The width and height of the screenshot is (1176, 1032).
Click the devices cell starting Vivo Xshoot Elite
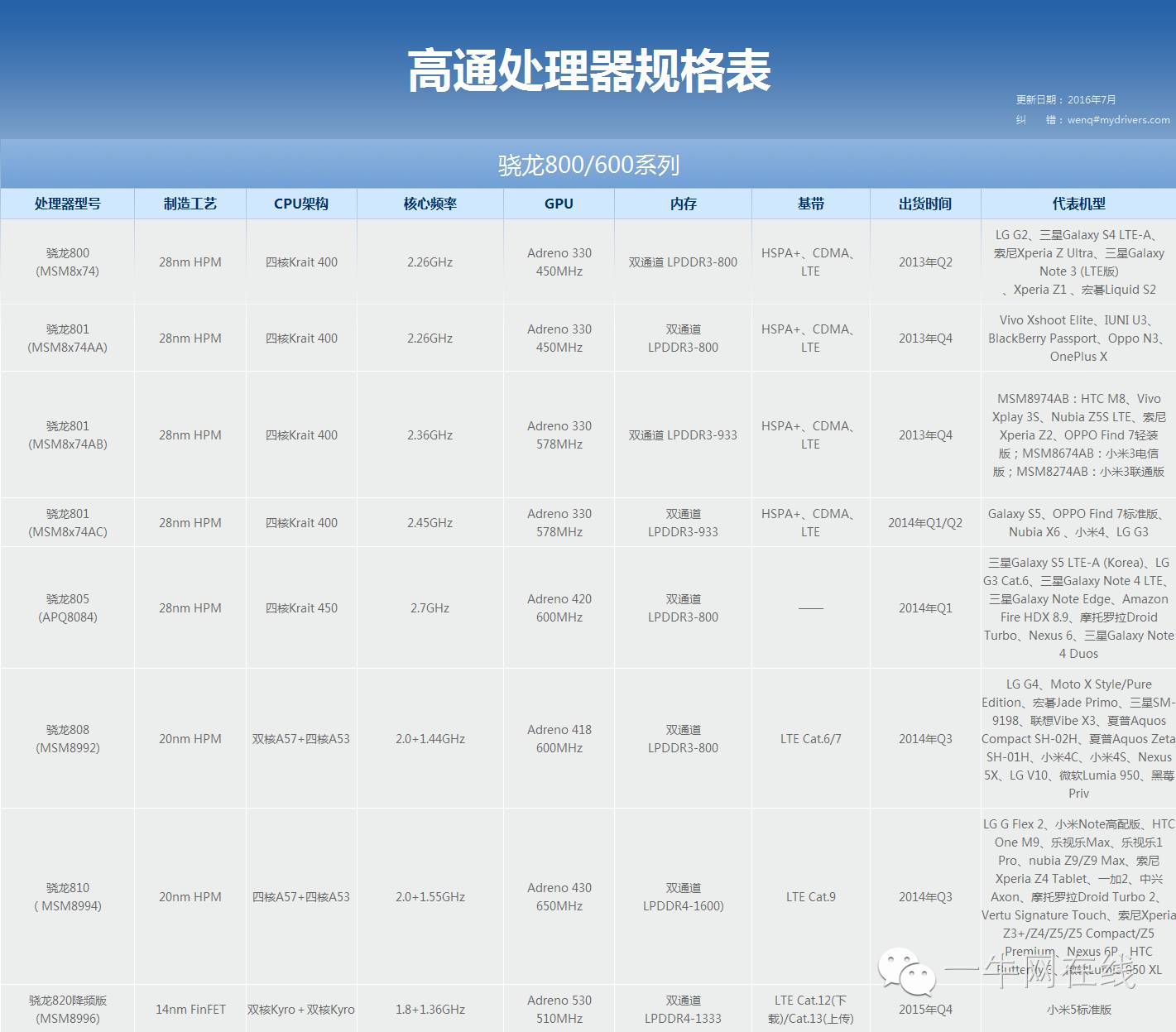[1079, 338]
